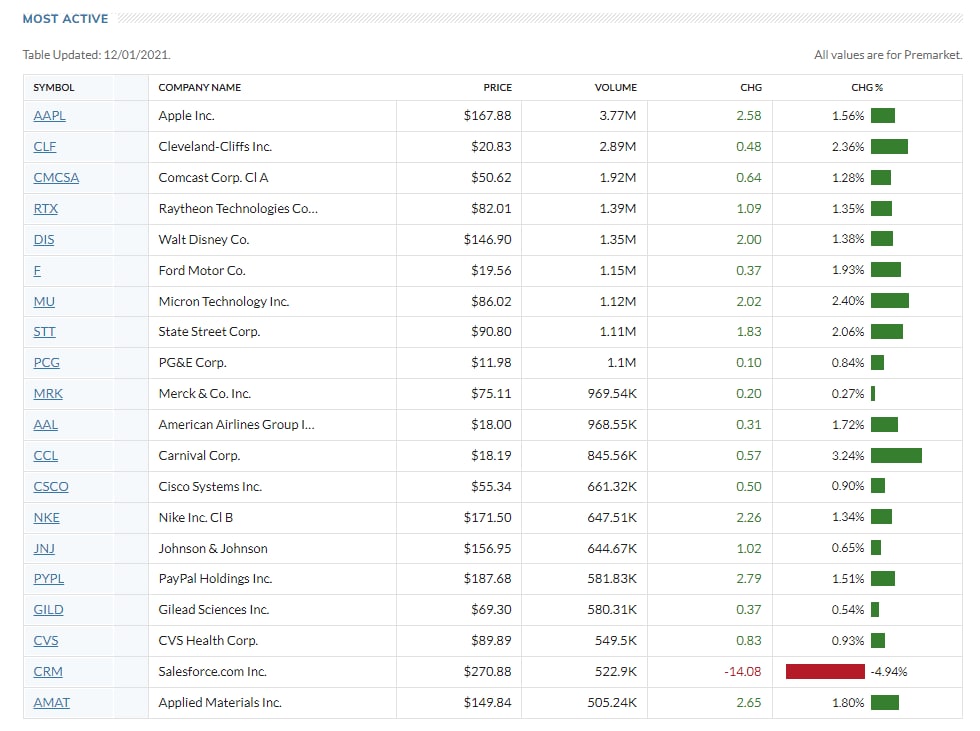The width and height of the screenshot is (980, 731).
Task: Click the Johnson & Johnson name cell
Action: click(x=213, y=548)
